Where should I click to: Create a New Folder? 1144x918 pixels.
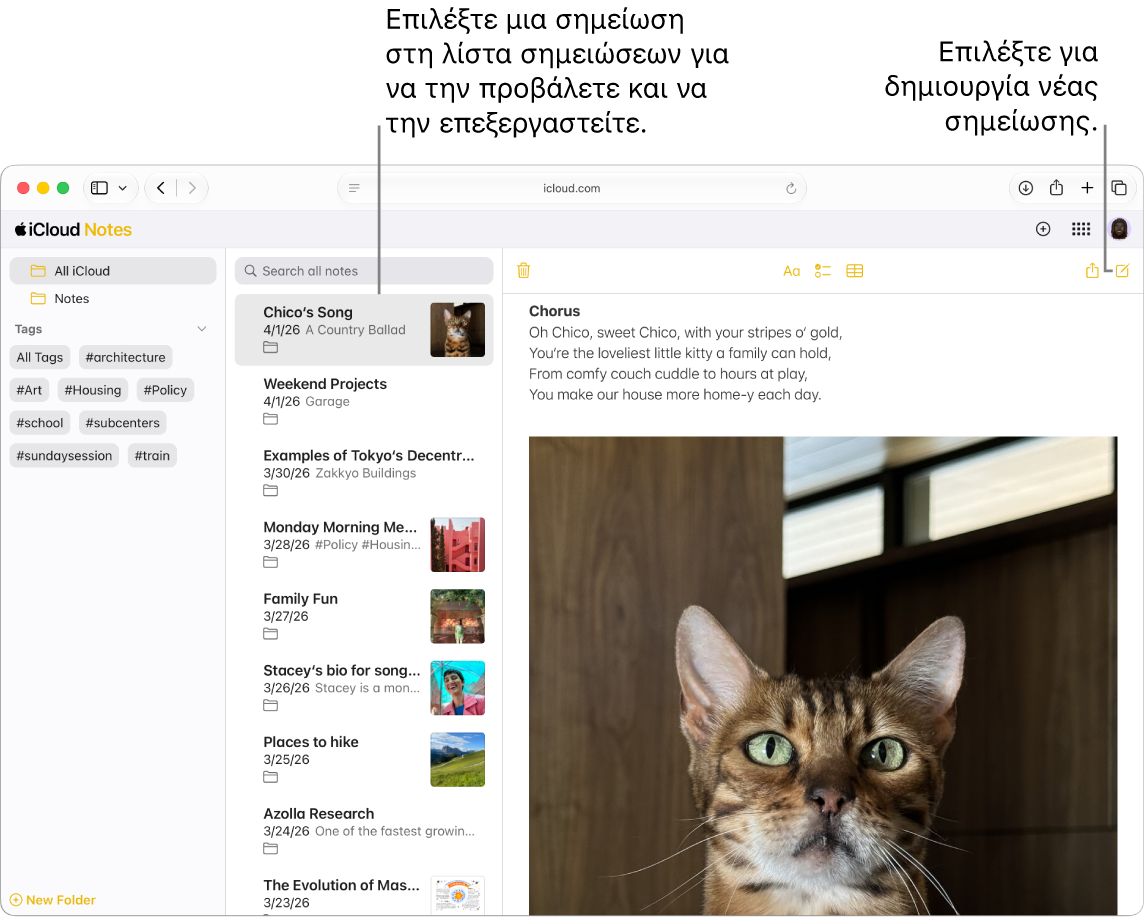[53, 900]
